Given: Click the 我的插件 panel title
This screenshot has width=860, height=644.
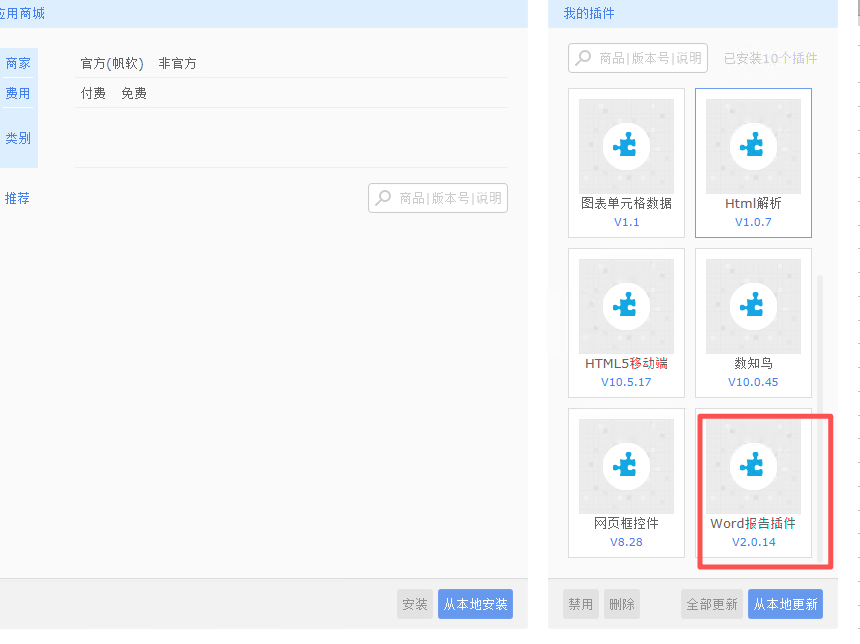Looking at the screenshot, I should [x=589, y=13].
